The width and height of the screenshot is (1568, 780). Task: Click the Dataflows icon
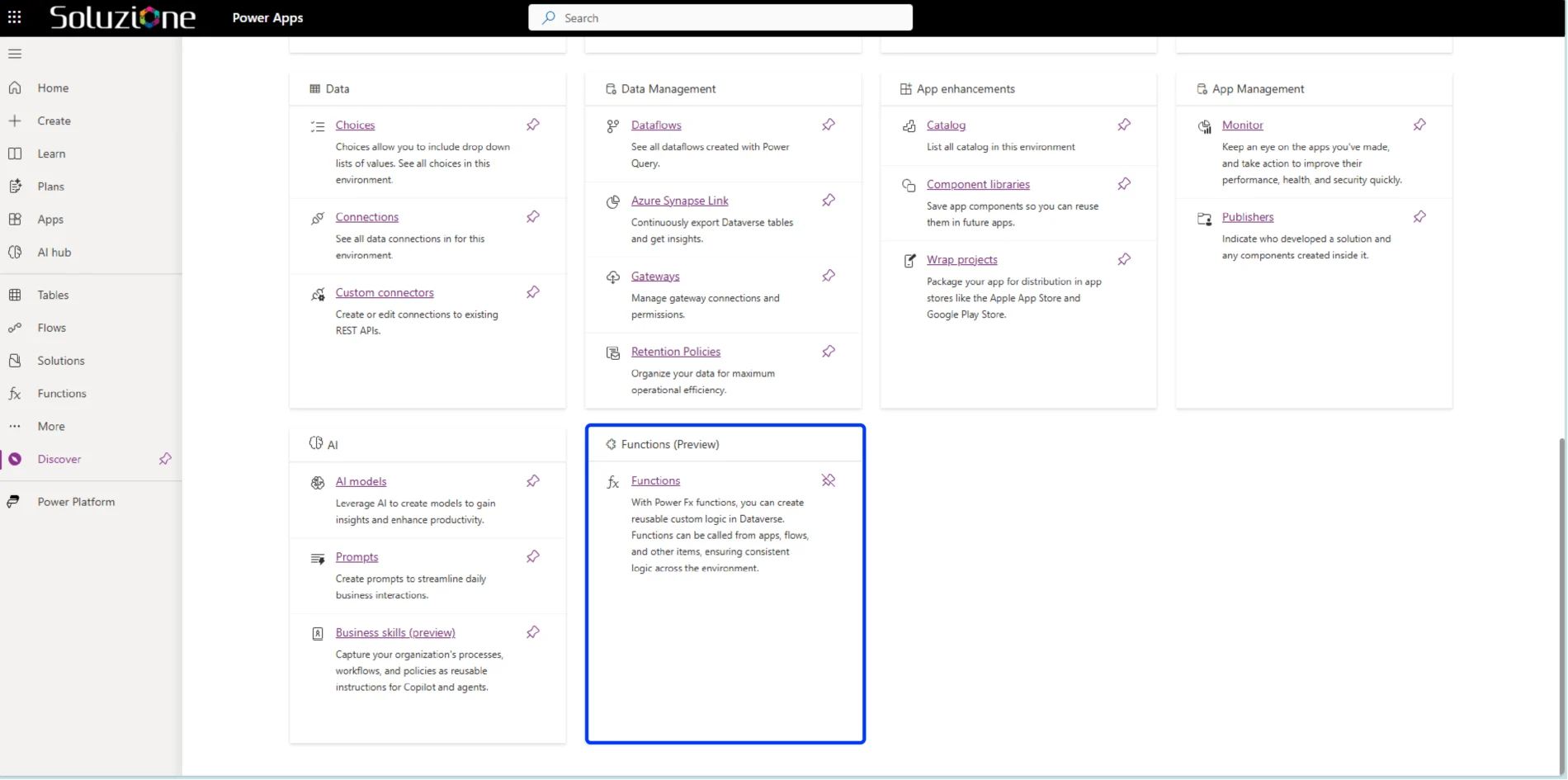613,126
